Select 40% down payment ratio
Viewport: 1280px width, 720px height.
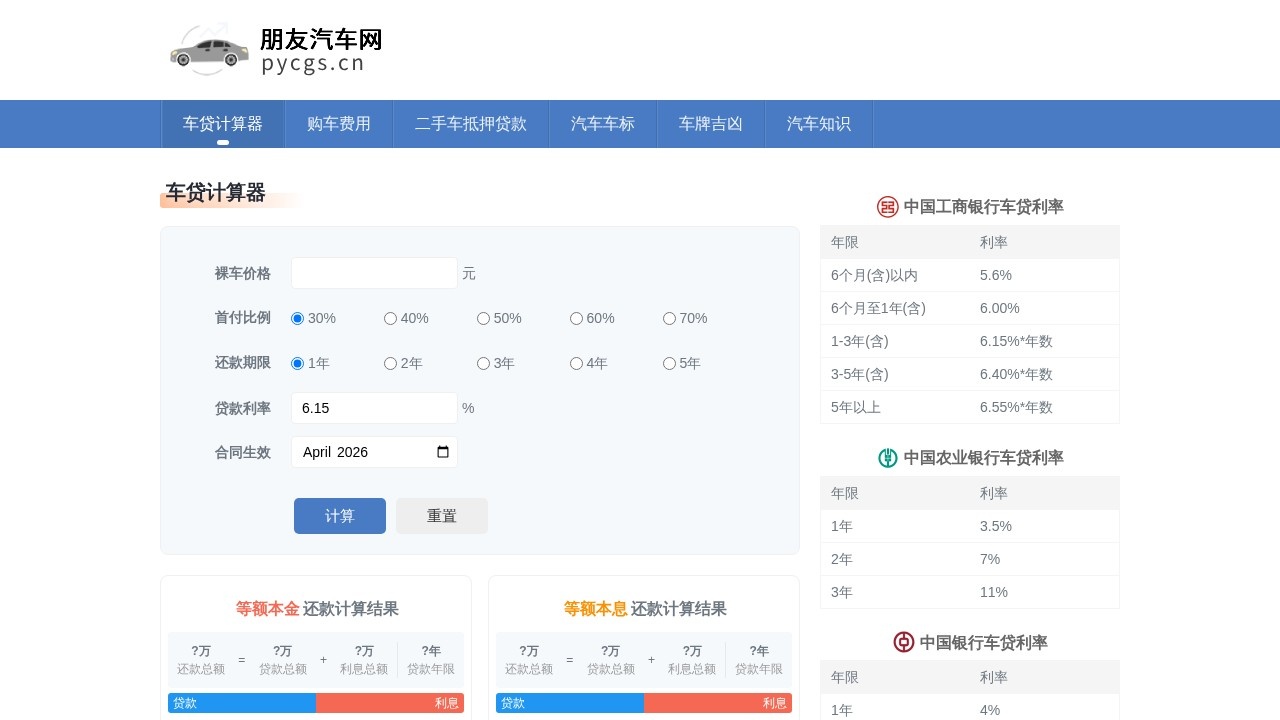390,318
